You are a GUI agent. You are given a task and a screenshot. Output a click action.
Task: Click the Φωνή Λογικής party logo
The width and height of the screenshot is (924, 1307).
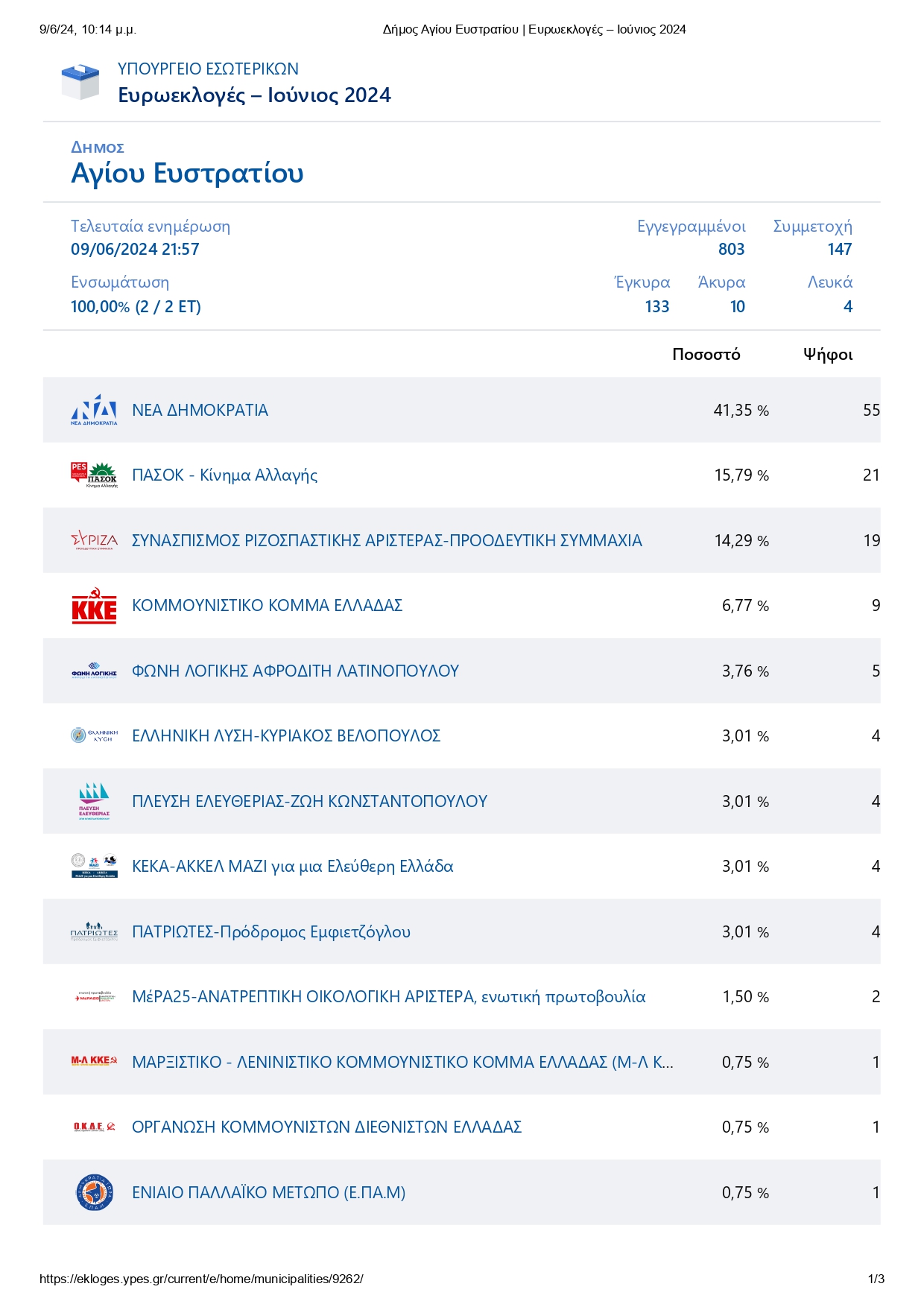coord(94,671)
